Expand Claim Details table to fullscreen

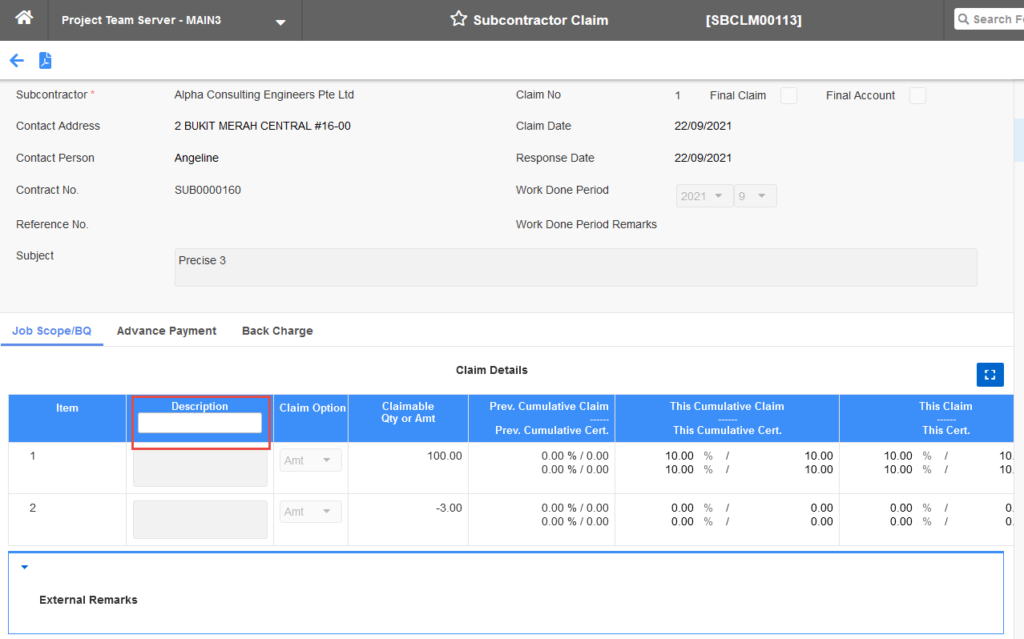990,374
